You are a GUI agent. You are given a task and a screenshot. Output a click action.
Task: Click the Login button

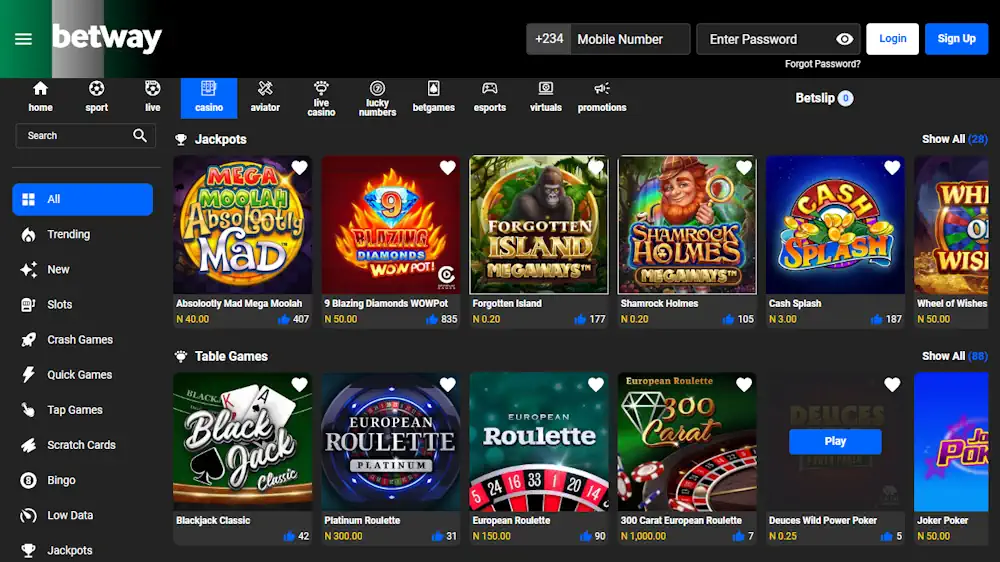tap(892, 39)
